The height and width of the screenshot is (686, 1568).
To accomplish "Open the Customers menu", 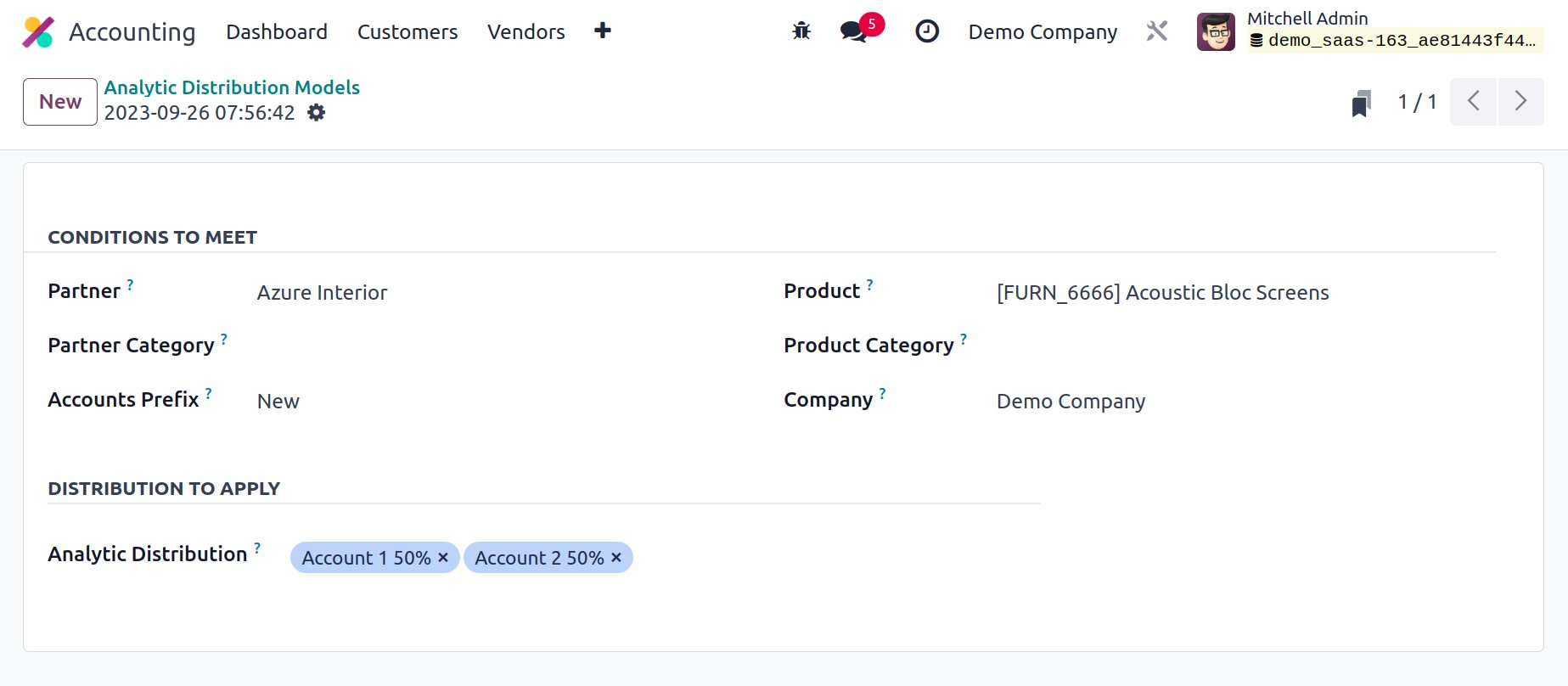I will 407,32.
